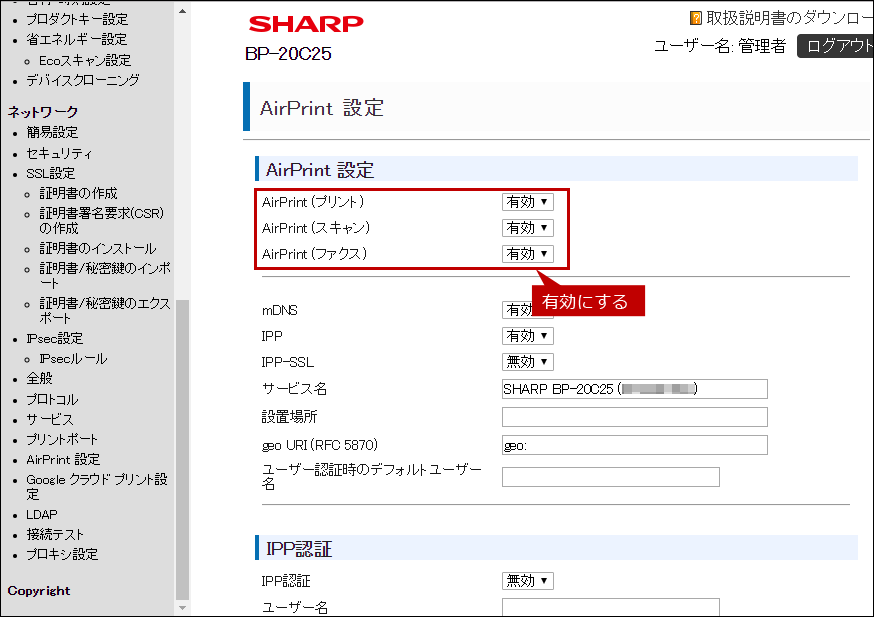874x617 pixels.
Task: Click the default user name field
Action: click(x=610, y=477)
